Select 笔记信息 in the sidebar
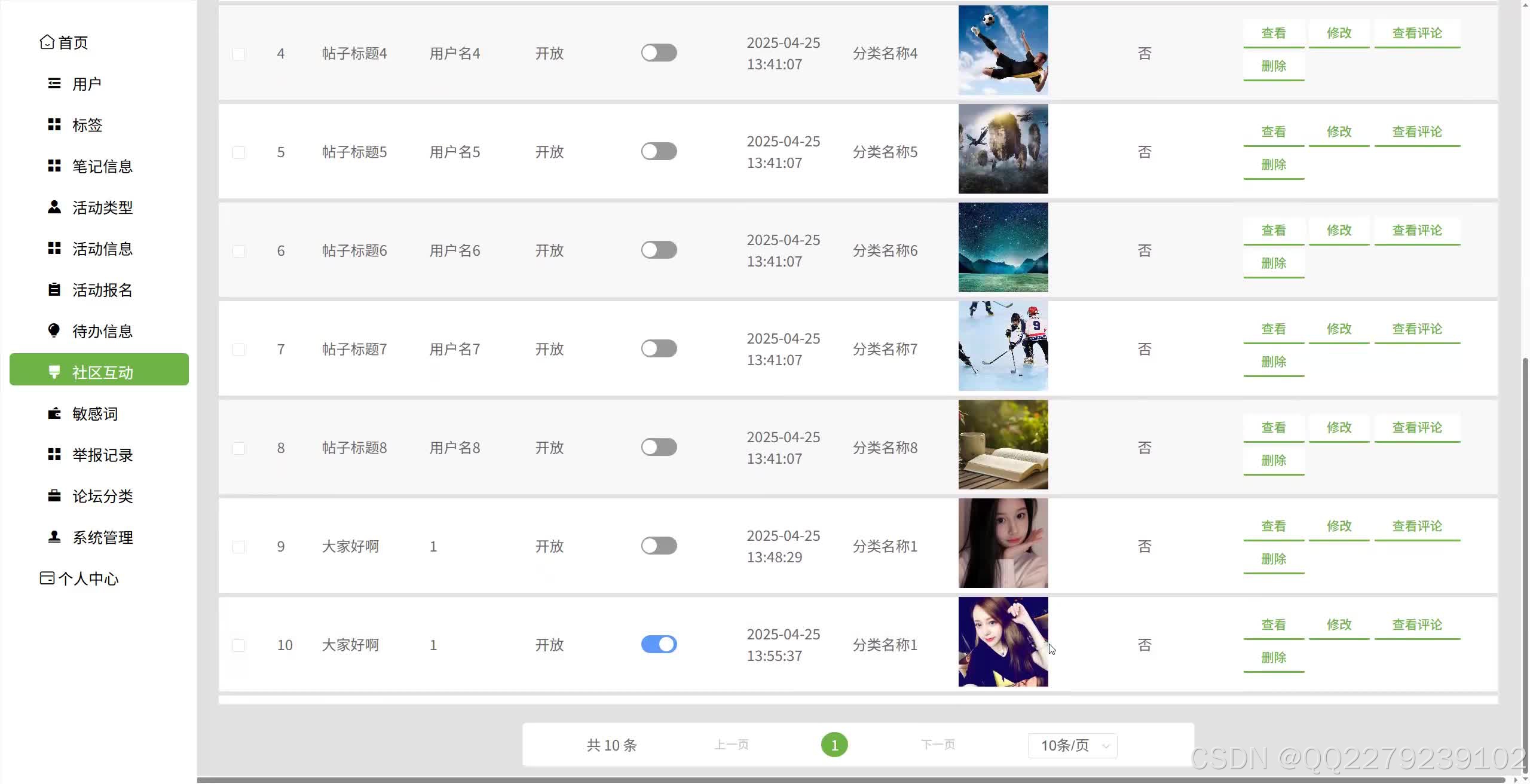 [x=102, y=166]
